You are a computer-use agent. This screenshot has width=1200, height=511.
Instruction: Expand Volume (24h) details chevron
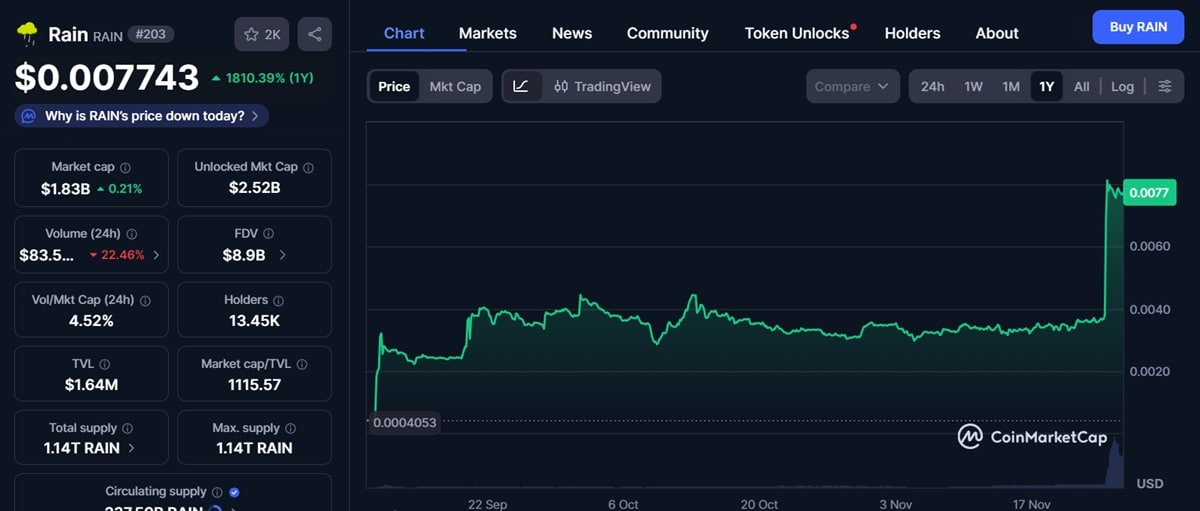click(x=156, y=255)
